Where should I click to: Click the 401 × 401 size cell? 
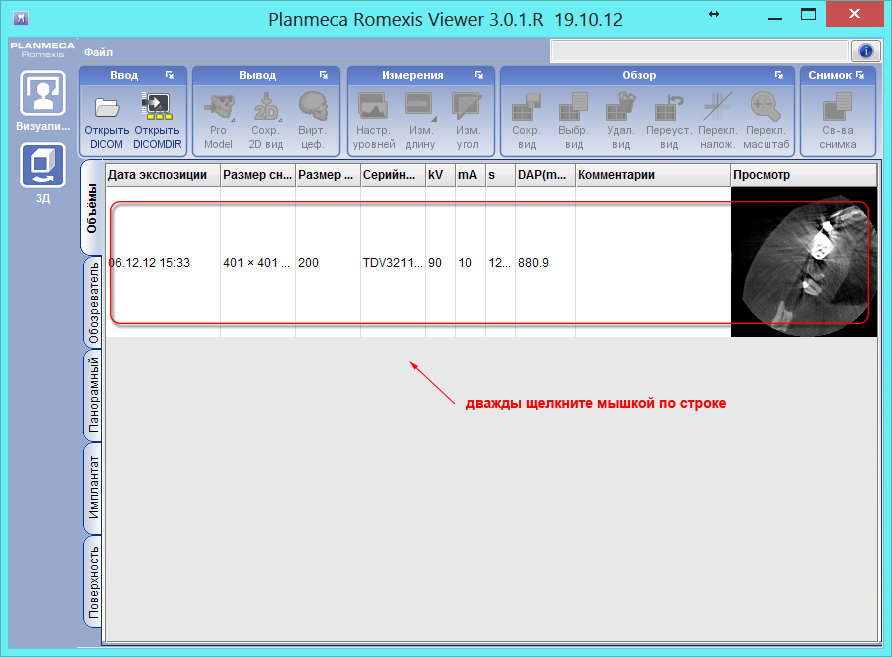[x=258, y=262]
